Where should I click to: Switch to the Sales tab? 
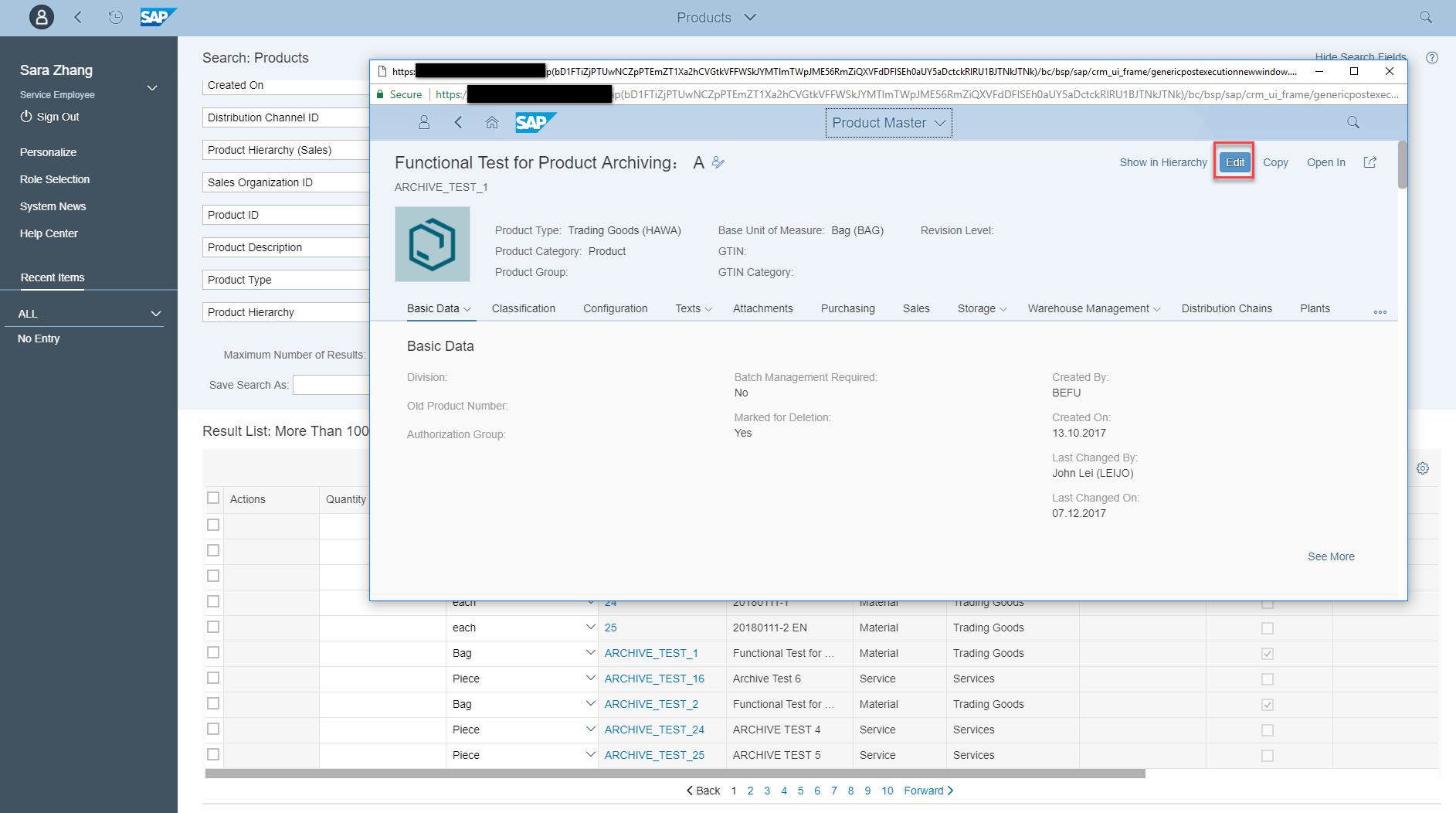pos(916,308)
